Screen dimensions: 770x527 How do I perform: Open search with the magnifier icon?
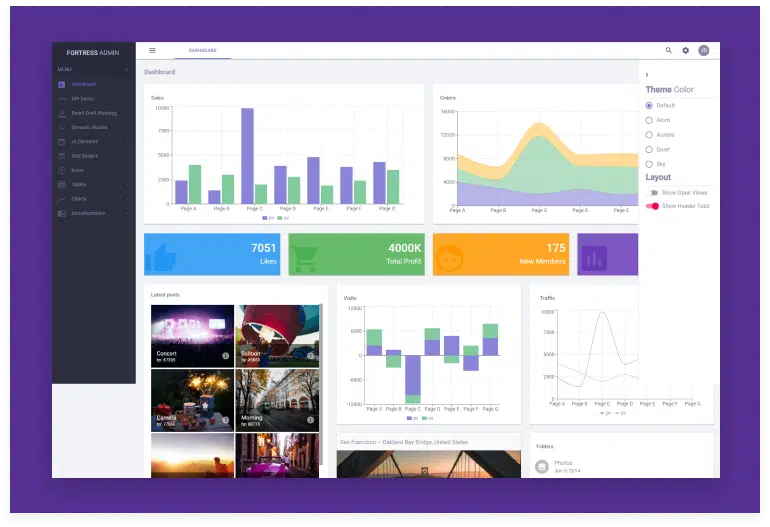click(668, 50)
